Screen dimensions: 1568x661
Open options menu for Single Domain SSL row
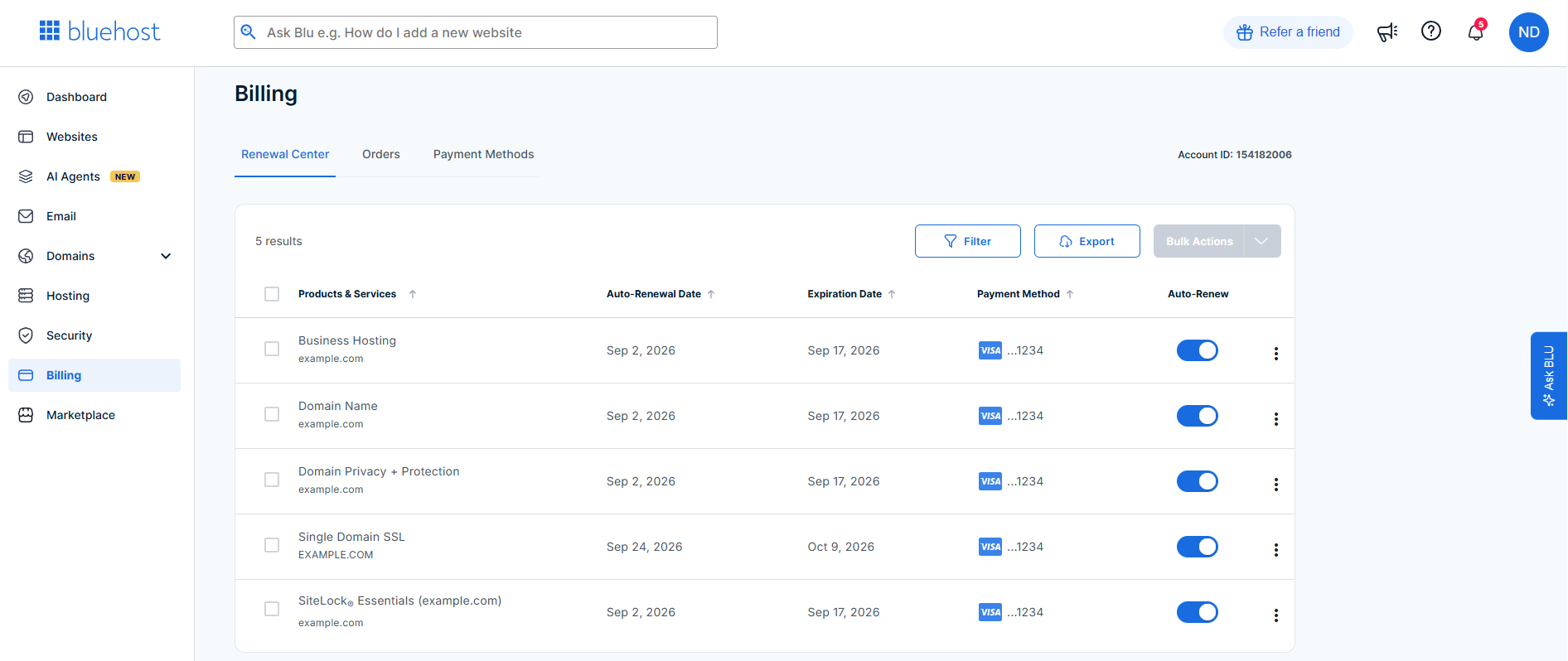tap(1276, 550)
